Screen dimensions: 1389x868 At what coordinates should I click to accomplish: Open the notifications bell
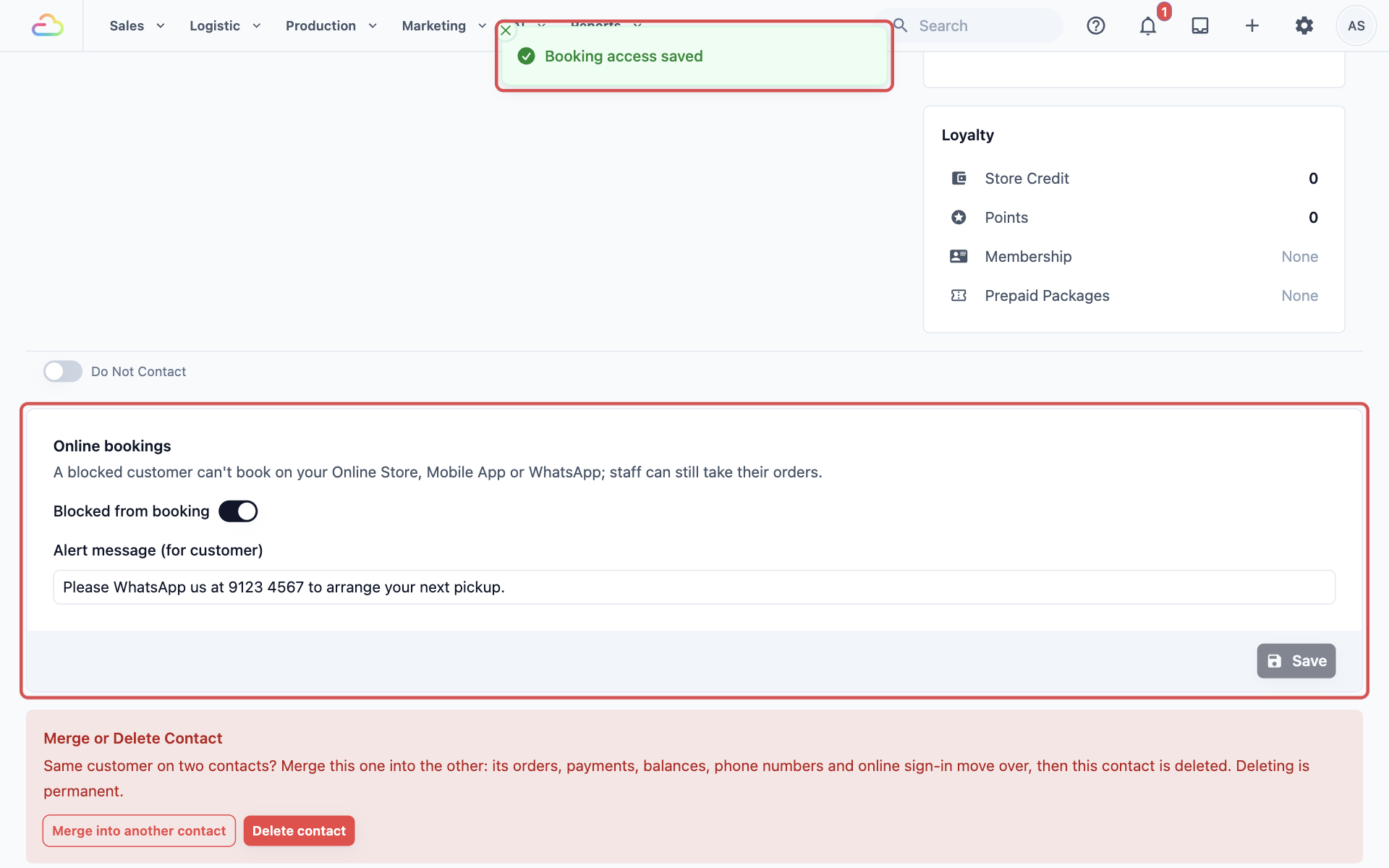coord(1148,26)
